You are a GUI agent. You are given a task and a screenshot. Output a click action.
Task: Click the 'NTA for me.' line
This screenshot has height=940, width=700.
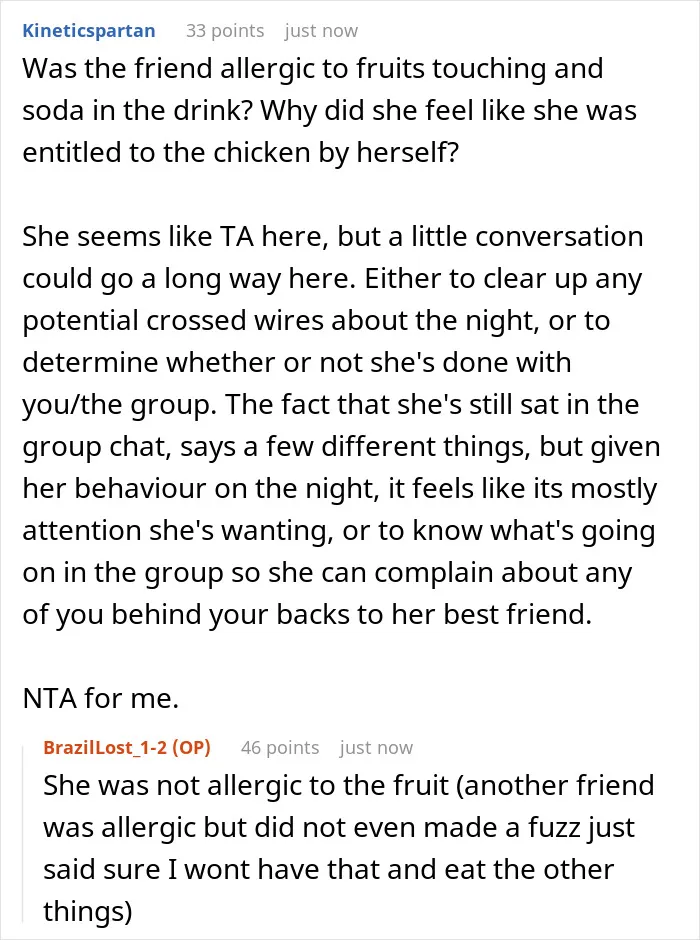click(x=101, y=698)
